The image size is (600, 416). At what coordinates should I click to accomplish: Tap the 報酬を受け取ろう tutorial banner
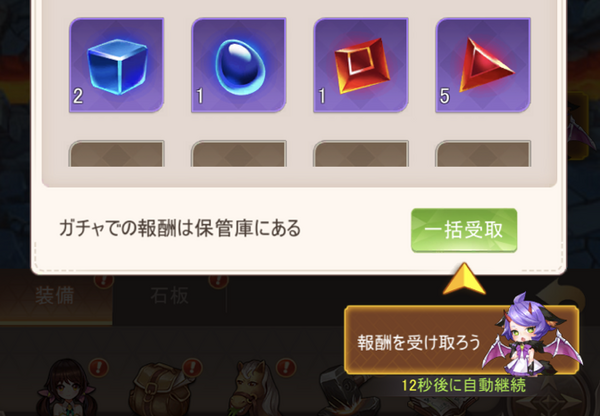tap(419, 341)
